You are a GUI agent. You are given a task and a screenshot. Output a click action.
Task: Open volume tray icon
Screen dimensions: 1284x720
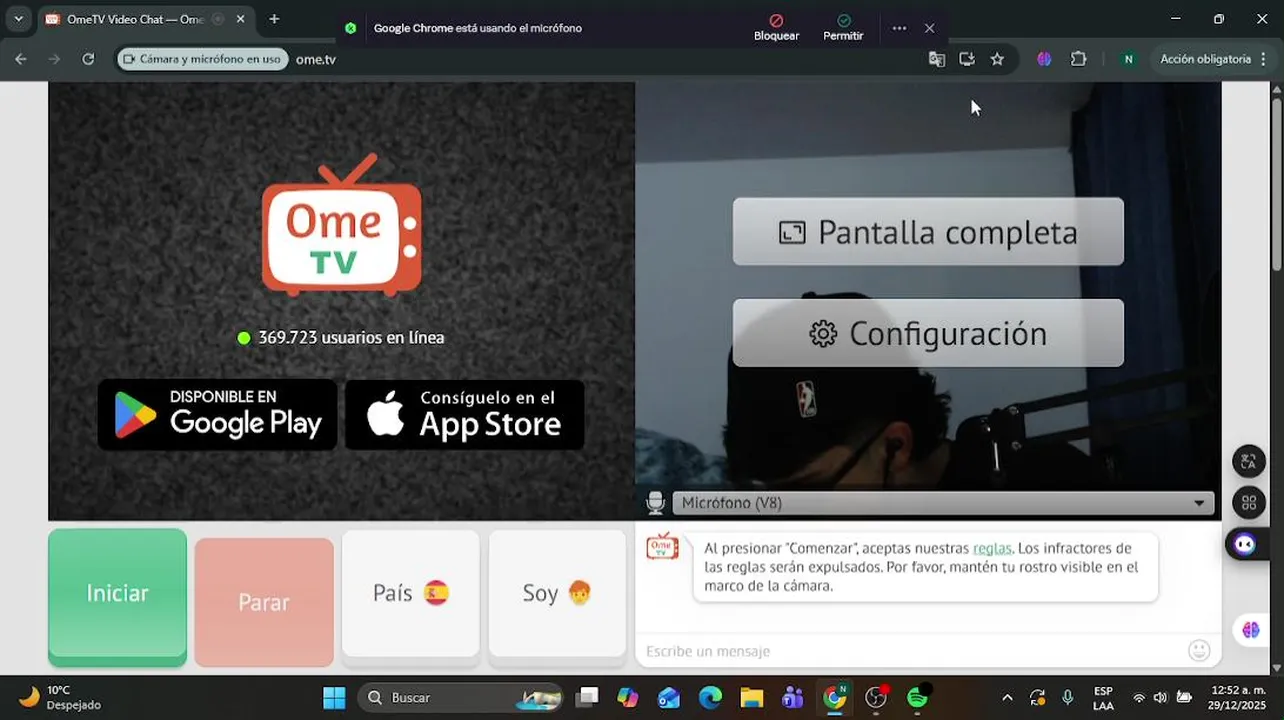[1160, 697]
